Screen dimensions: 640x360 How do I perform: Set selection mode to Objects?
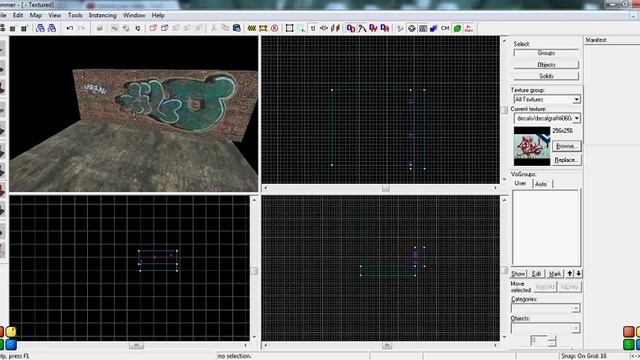pos(546,64)
